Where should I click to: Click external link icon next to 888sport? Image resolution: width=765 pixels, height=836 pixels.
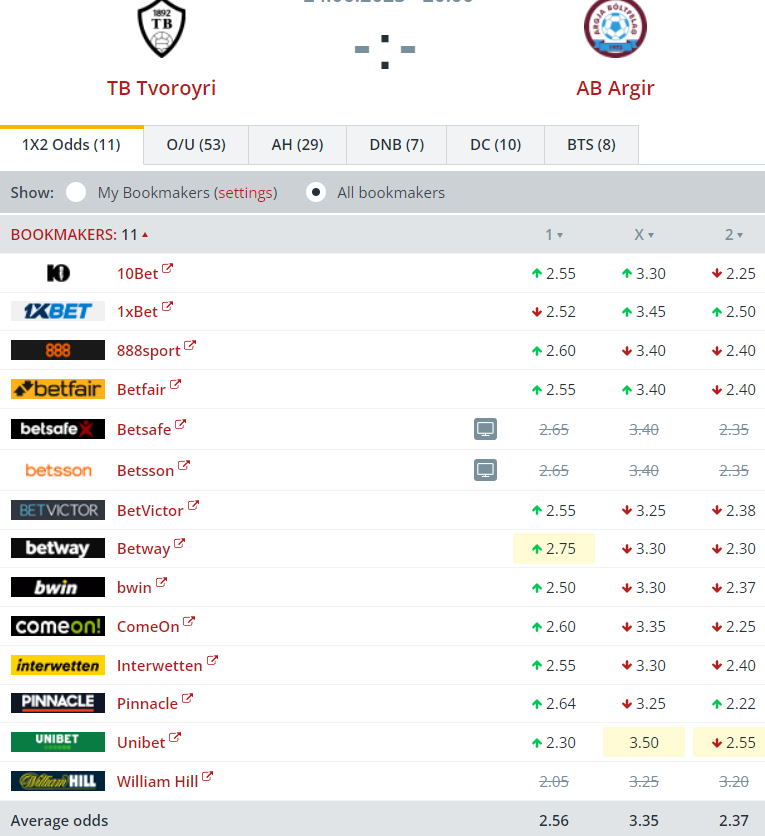coord(190,345)
